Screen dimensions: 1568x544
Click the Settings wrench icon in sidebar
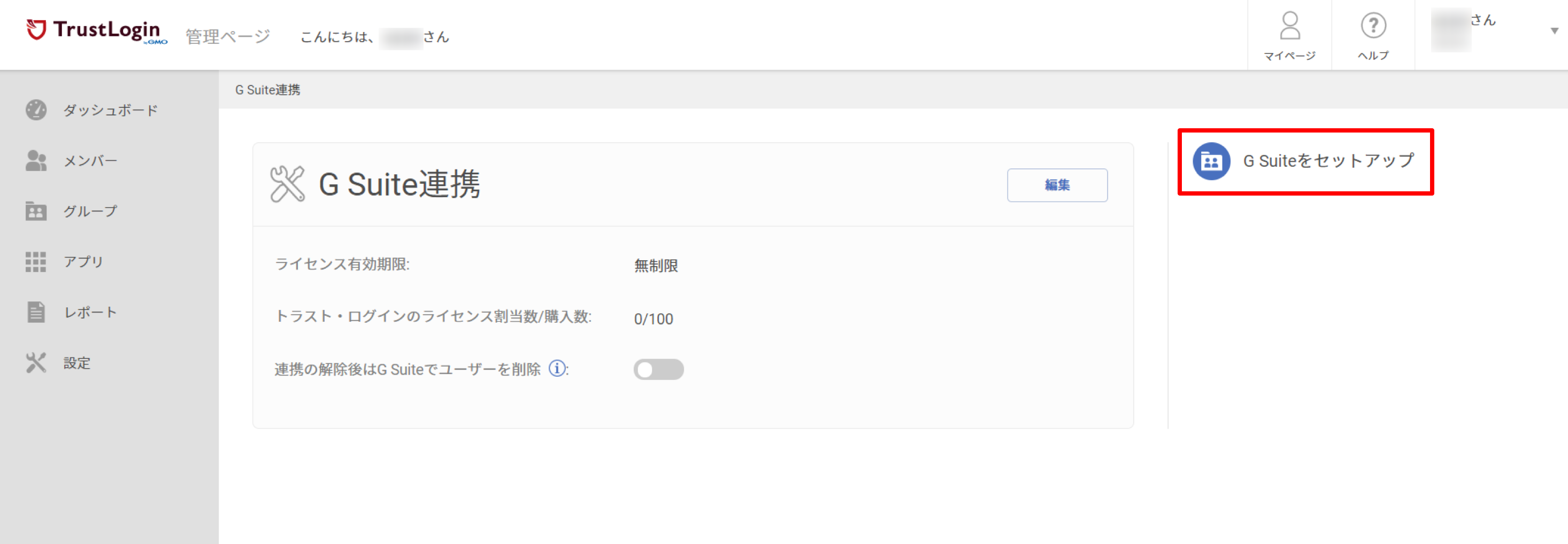coord(36,363)
